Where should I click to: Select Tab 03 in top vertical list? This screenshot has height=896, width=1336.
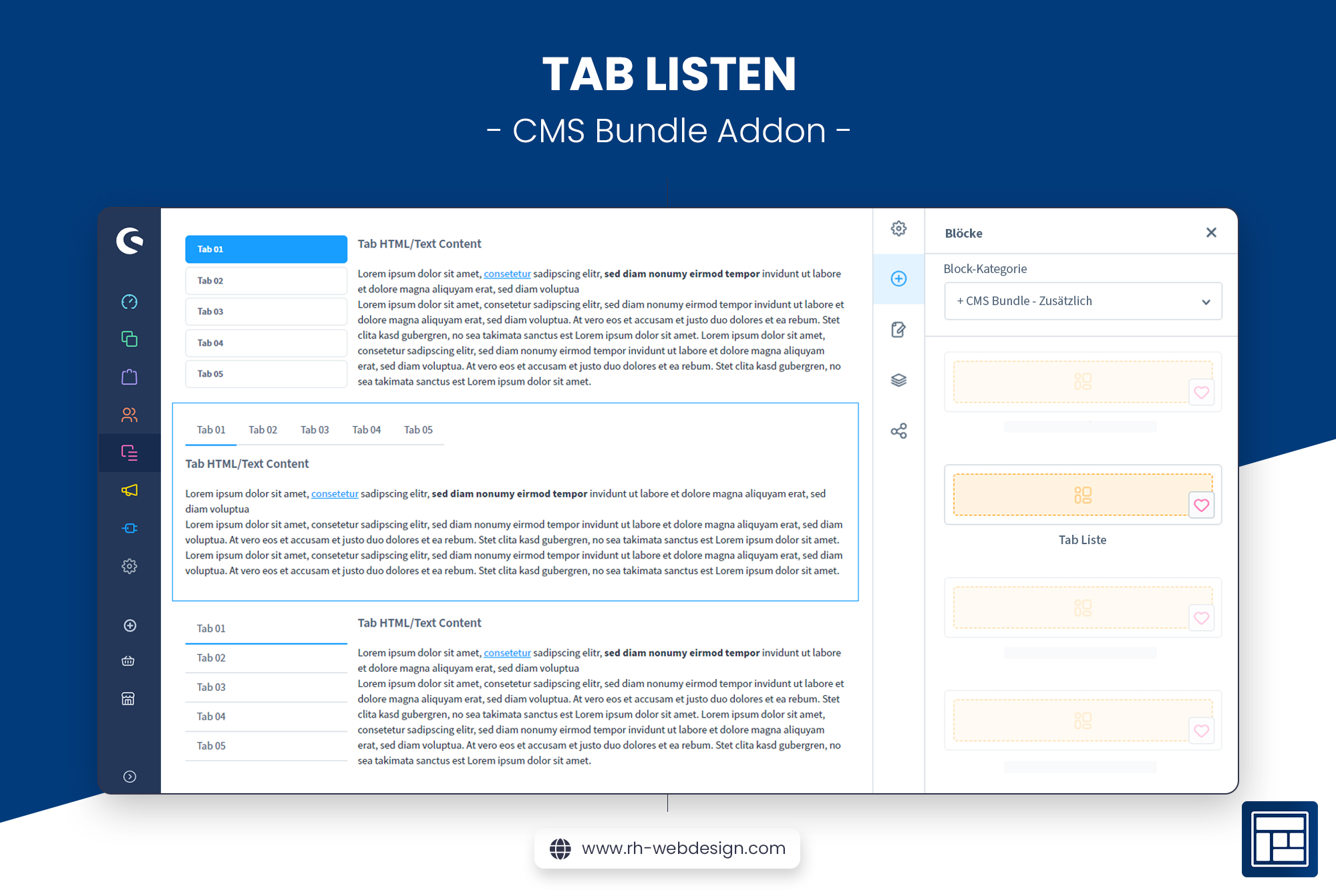tap(266, 312)
